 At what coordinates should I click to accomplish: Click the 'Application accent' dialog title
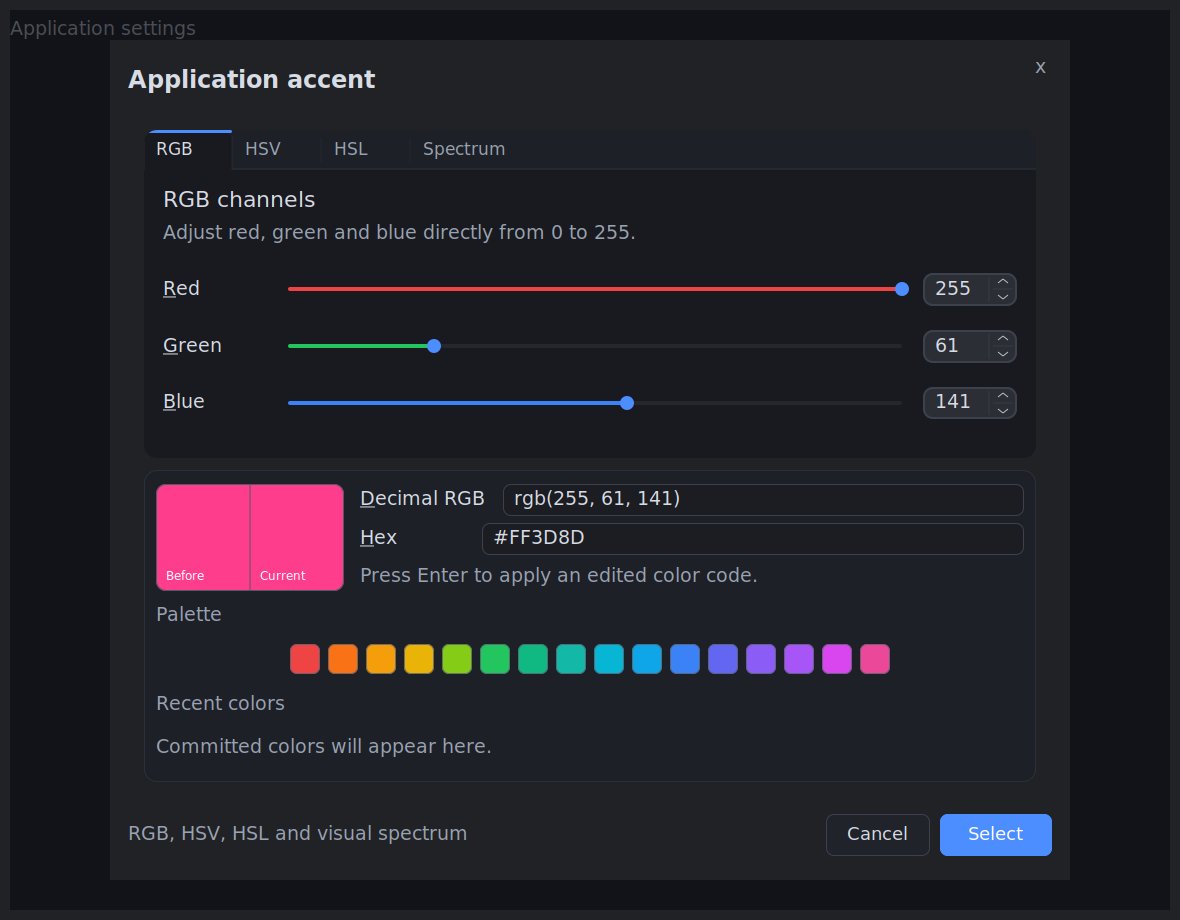pos(251,80)
